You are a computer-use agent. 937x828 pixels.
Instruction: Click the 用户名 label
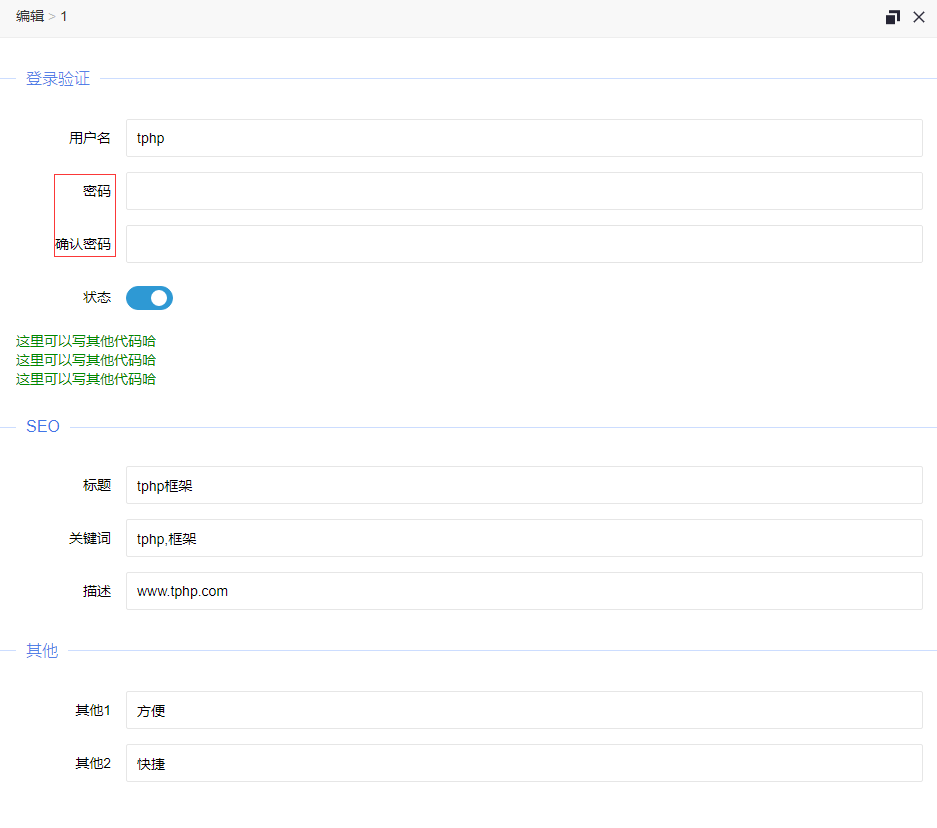[90, 138]
